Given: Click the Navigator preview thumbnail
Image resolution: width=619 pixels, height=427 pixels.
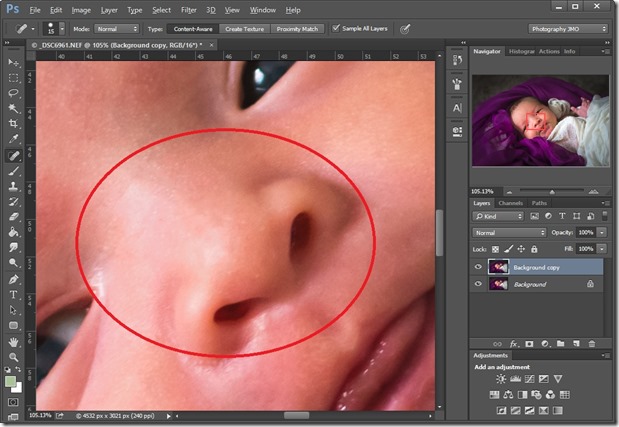Looking at the screenshot, I should (x=540, y=120).
